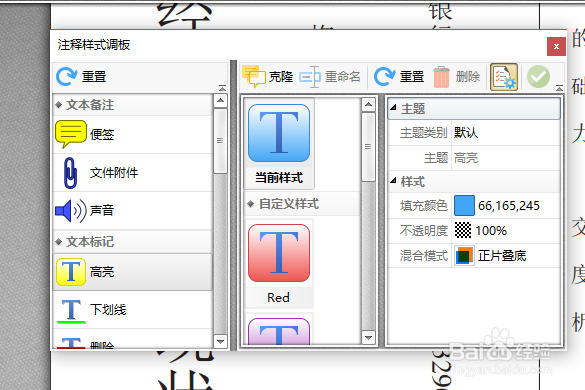Select the Red custom style thumbnail
This screenshot has width=585, height=390.
coord(279,264)
